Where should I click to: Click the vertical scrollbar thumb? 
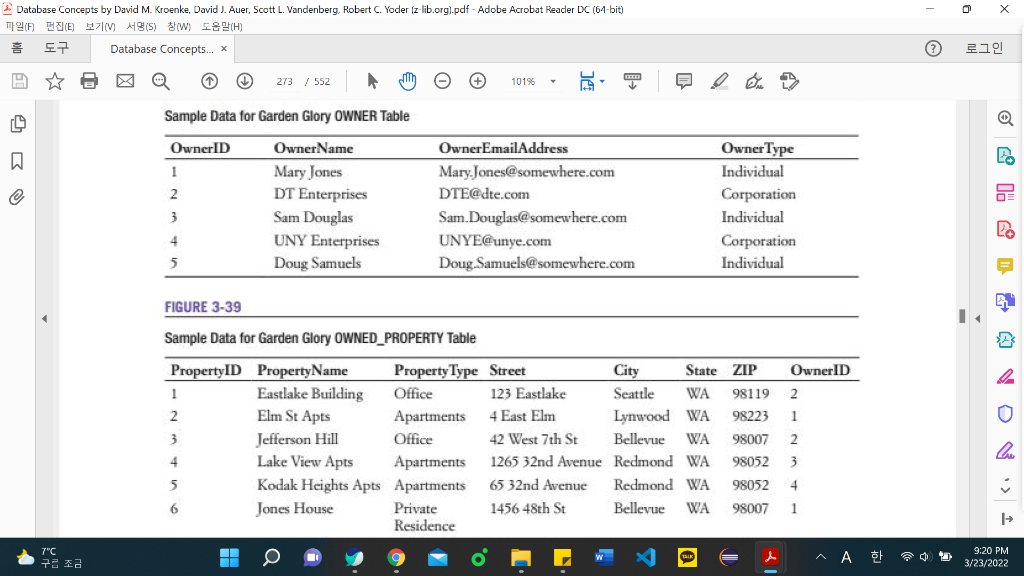click(962, 316)
